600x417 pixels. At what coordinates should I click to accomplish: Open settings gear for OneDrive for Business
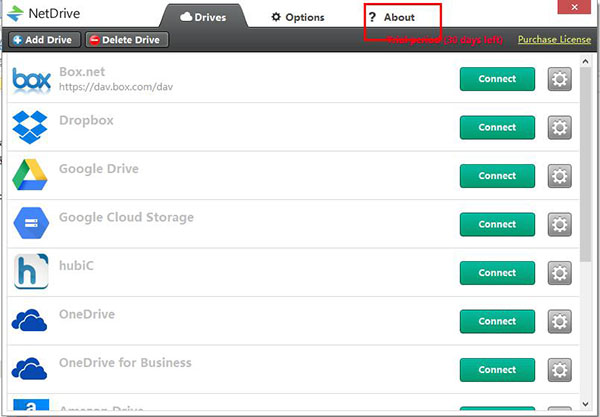[559, 370]
